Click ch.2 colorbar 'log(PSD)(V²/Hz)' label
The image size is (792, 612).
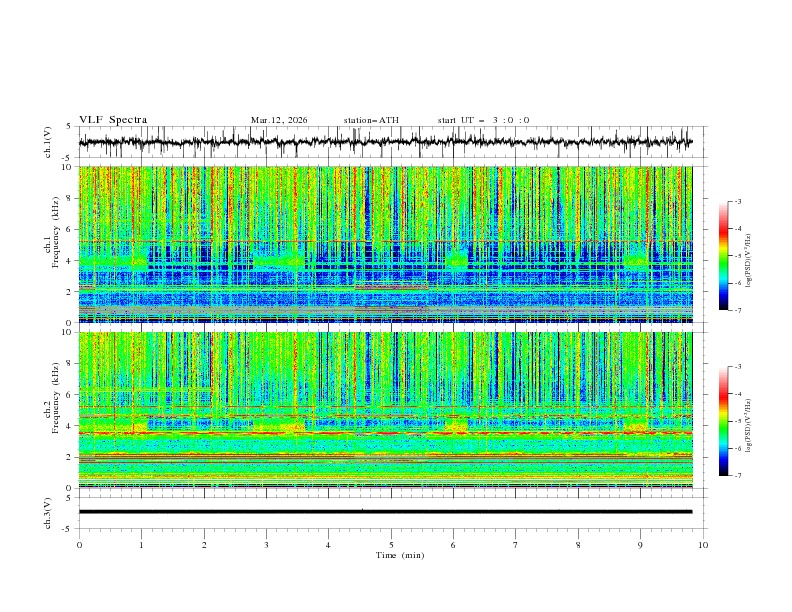[x=748, y=425]
